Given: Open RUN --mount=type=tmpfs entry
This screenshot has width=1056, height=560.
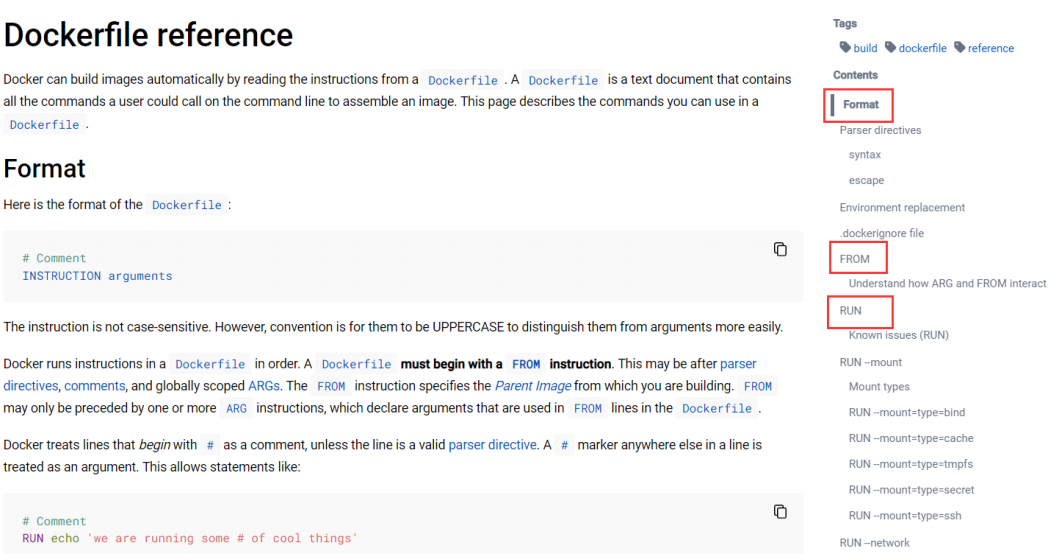Looking at the screenshot, I should (x=911, y=464).
